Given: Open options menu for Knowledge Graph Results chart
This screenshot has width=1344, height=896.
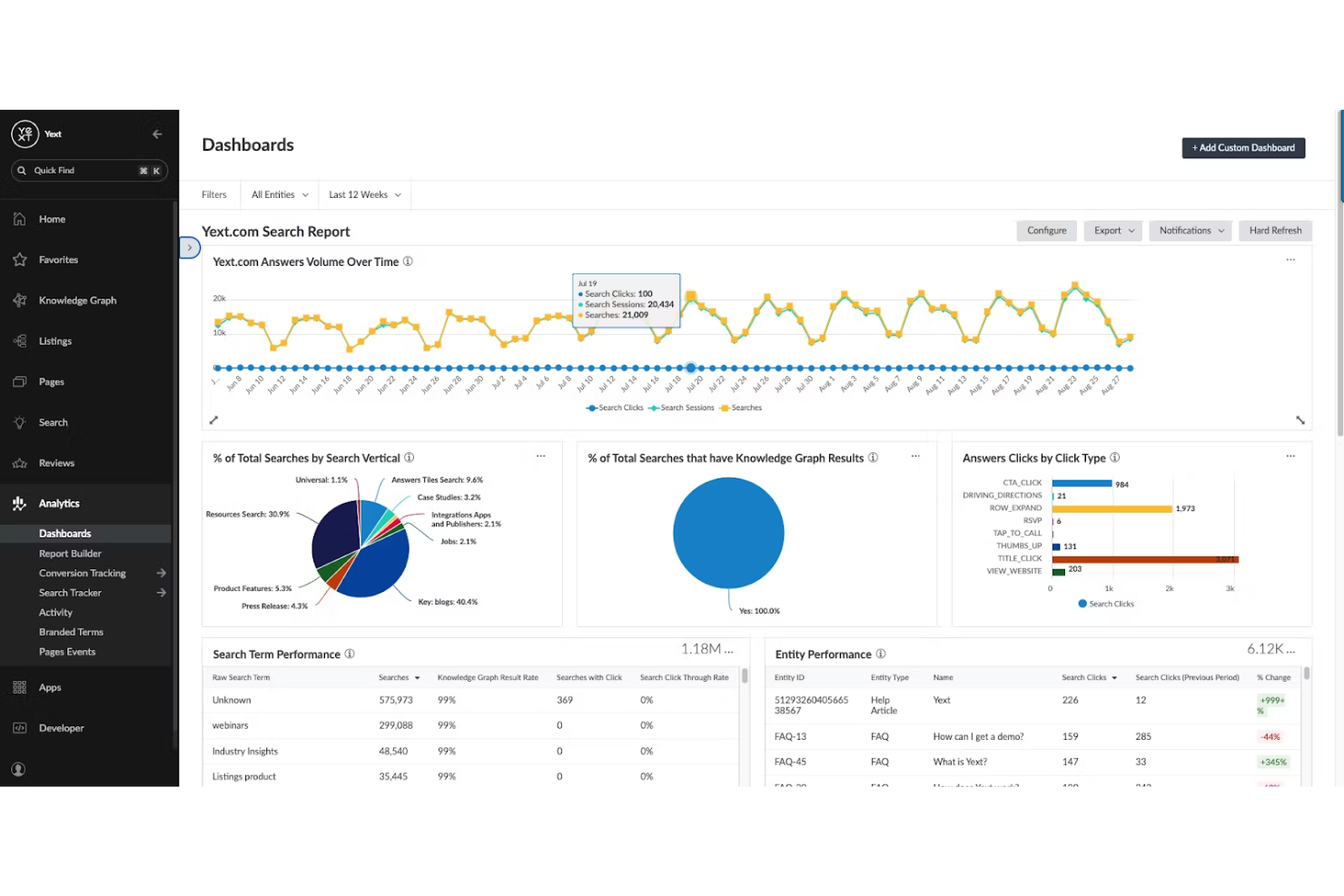Looking at the screenshot, I should coord(915,456).
